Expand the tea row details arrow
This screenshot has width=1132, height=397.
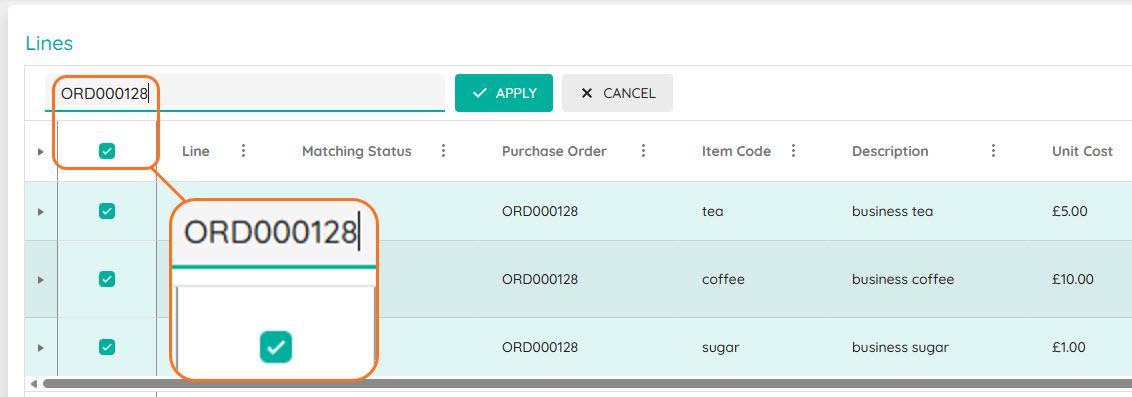40,211
